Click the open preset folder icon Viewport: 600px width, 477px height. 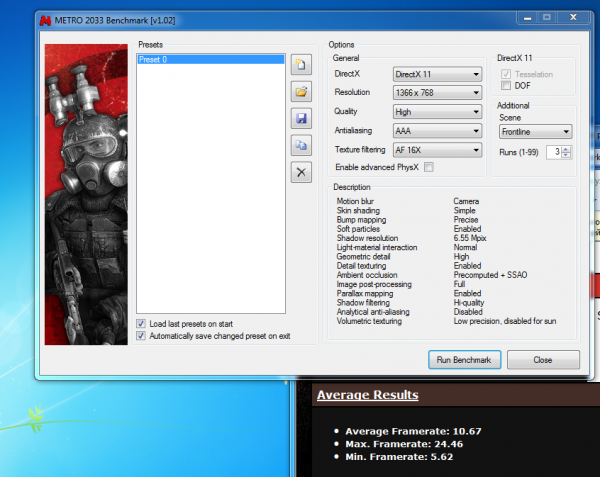pyautogui.click(x=300, y=92)
